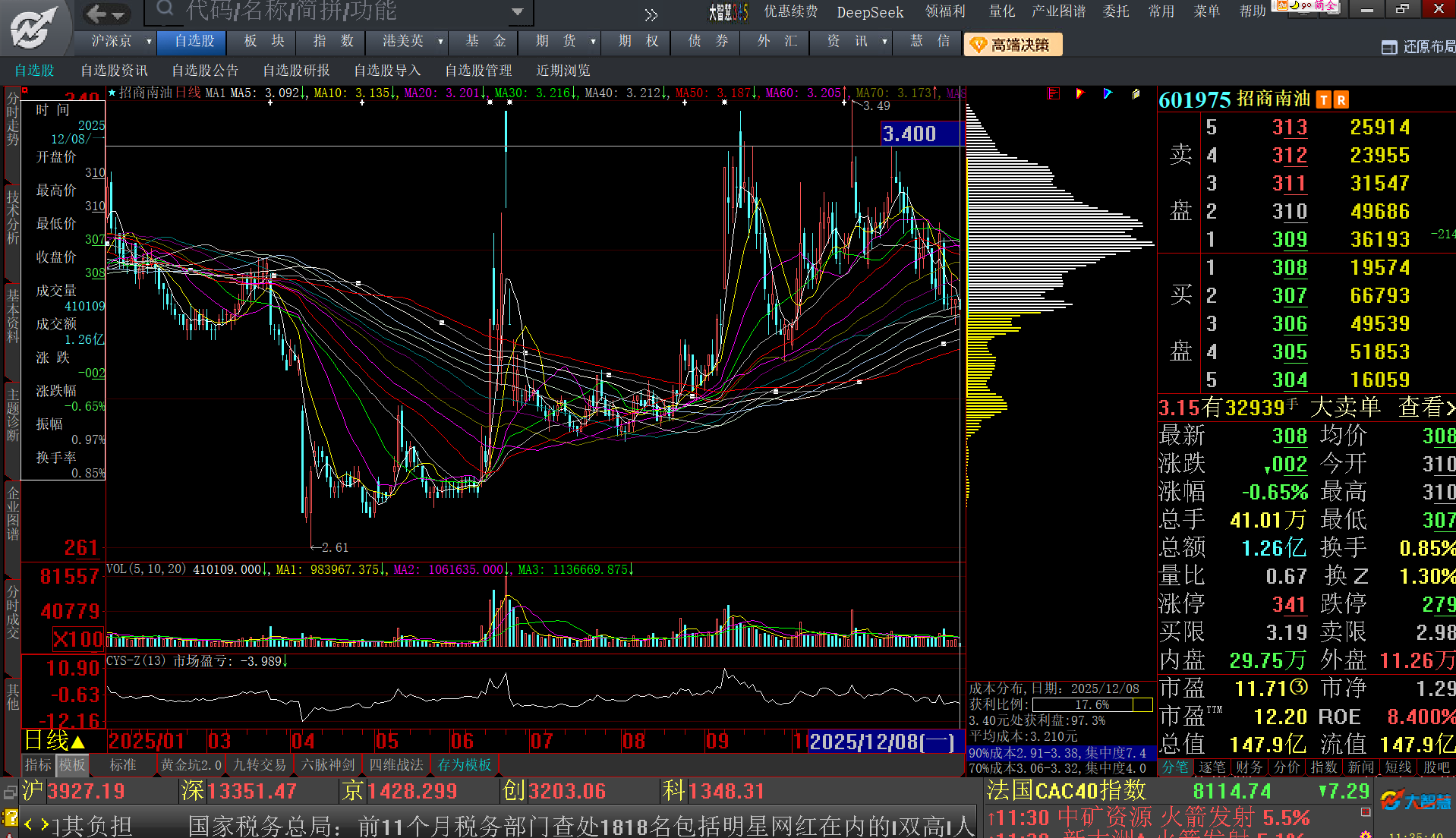Open the 股吧 tab in quote panel
Viewport: 1456px width, 838px height.
[1436, 767]
